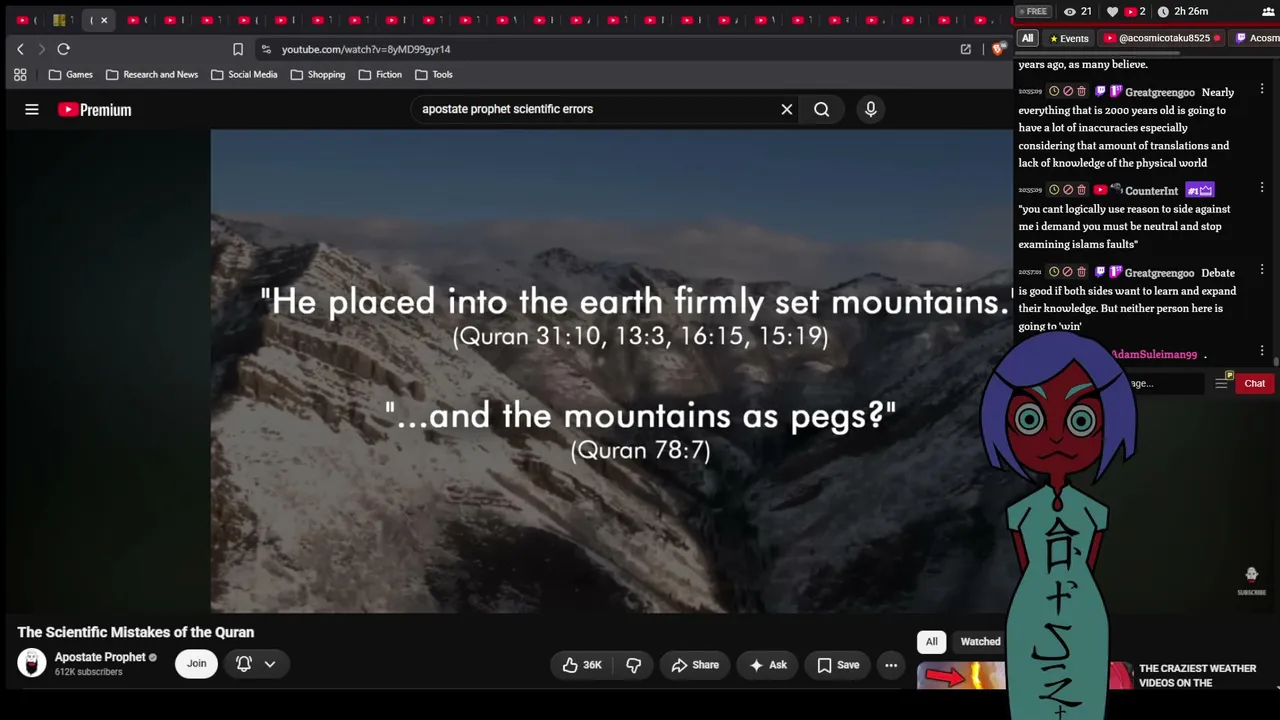Go back in browser history
This screenshot has height=720, width=1280.
pos(20,49)
